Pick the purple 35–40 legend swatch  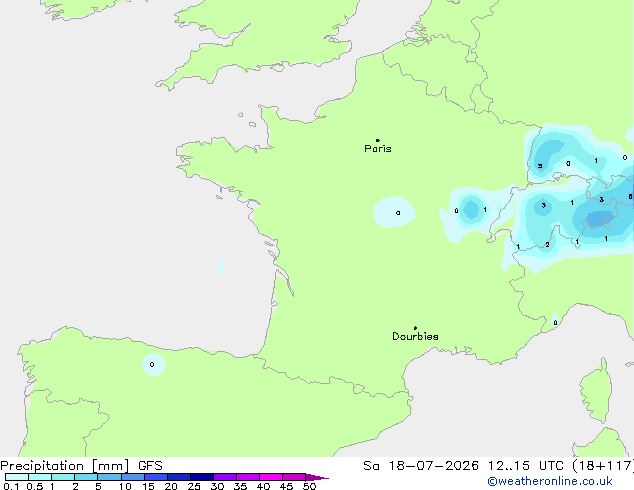click(x=247, y=477)
